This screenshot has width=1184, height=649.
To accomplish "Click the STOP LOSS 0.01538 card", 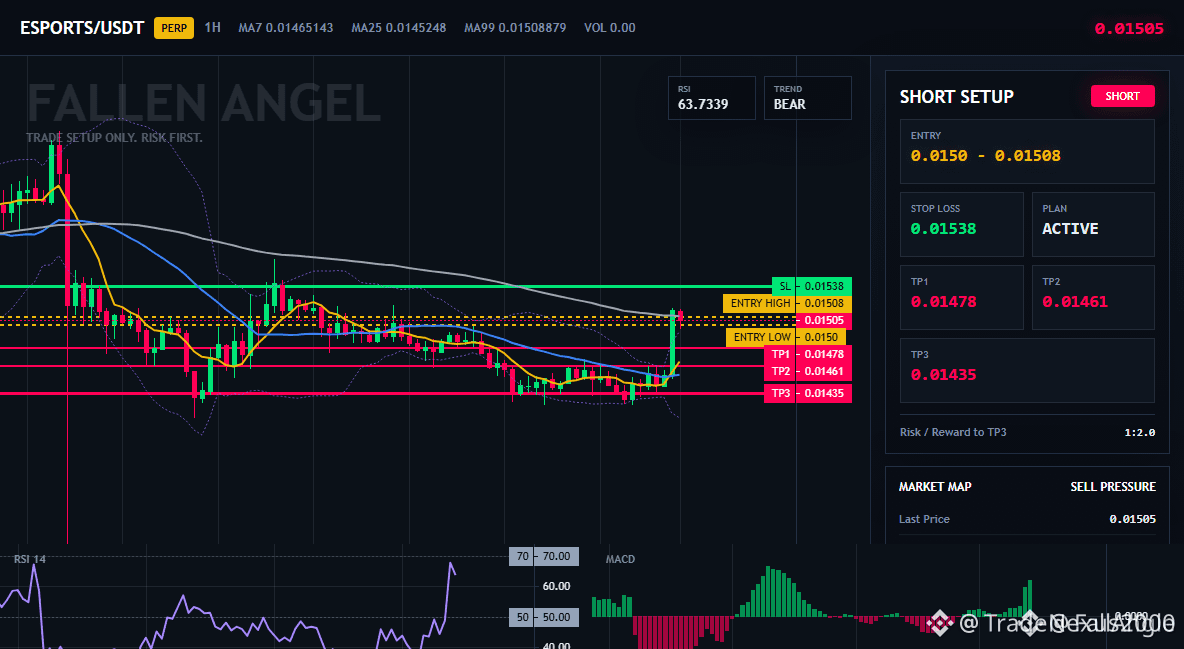I will coord(961,224).
